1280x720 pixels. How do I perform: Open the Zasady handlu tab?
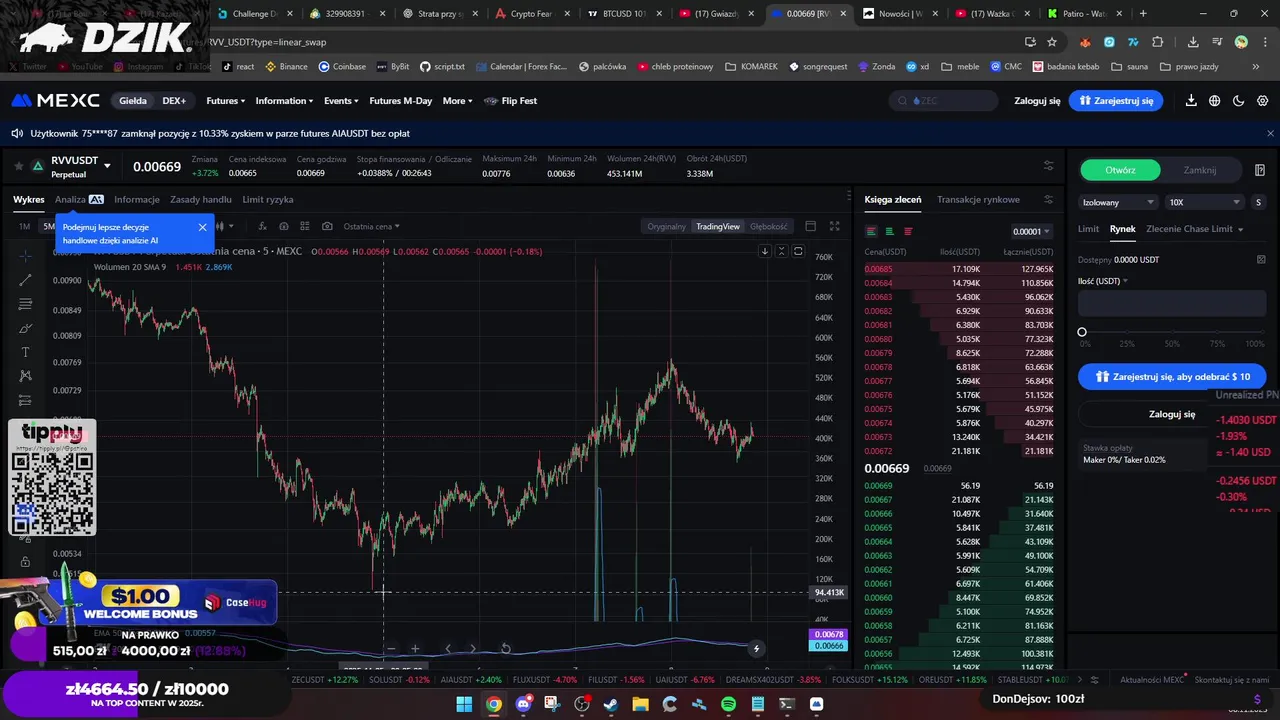pos(200,199)
